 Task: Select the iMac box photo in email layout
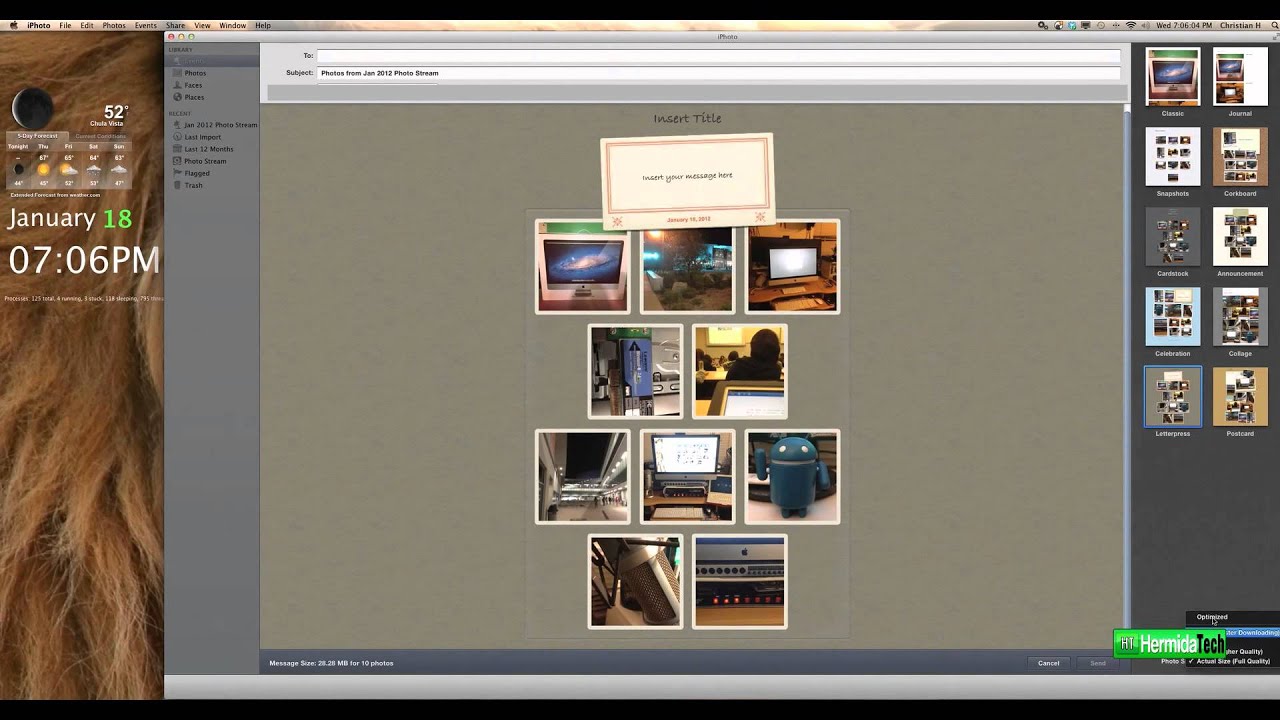tap(583, 267)
